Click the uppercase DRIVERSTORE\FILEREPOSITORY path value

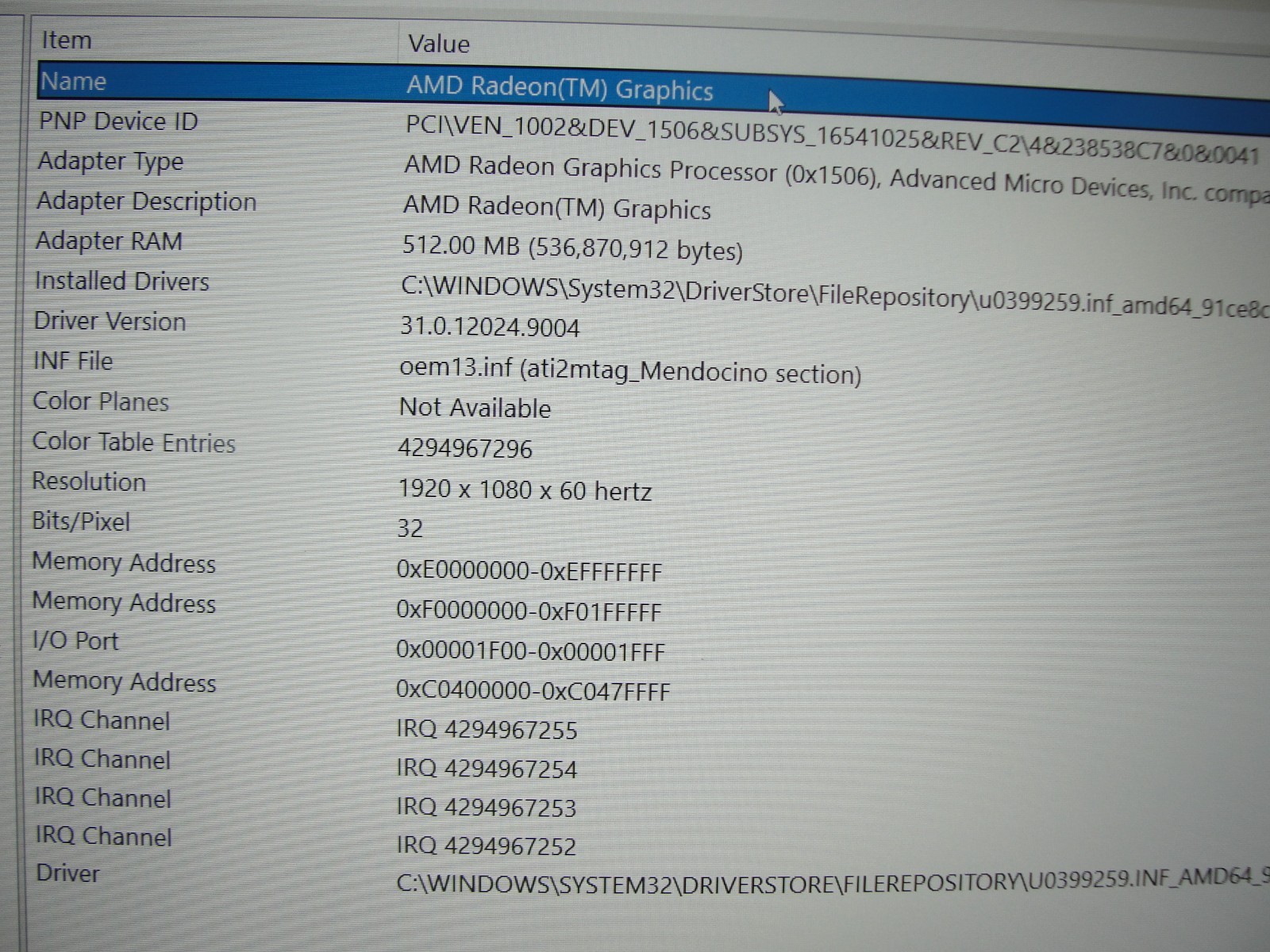coord(833,881)
